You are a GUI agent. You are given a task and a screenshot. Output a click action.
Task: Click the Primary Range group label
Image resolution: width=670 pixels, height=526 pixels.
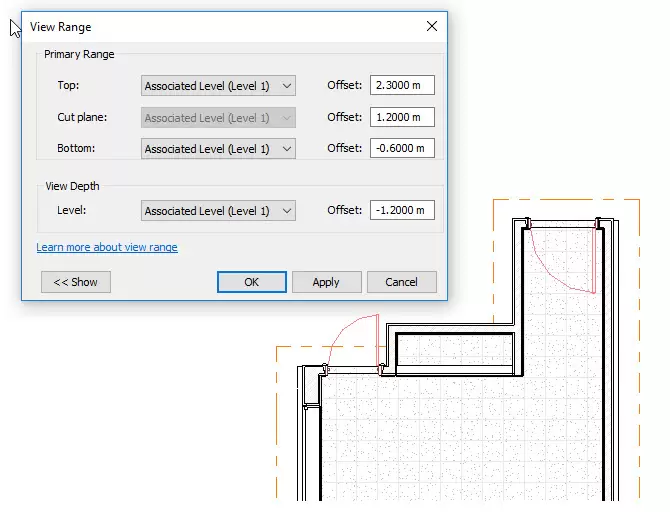[79, 55]
